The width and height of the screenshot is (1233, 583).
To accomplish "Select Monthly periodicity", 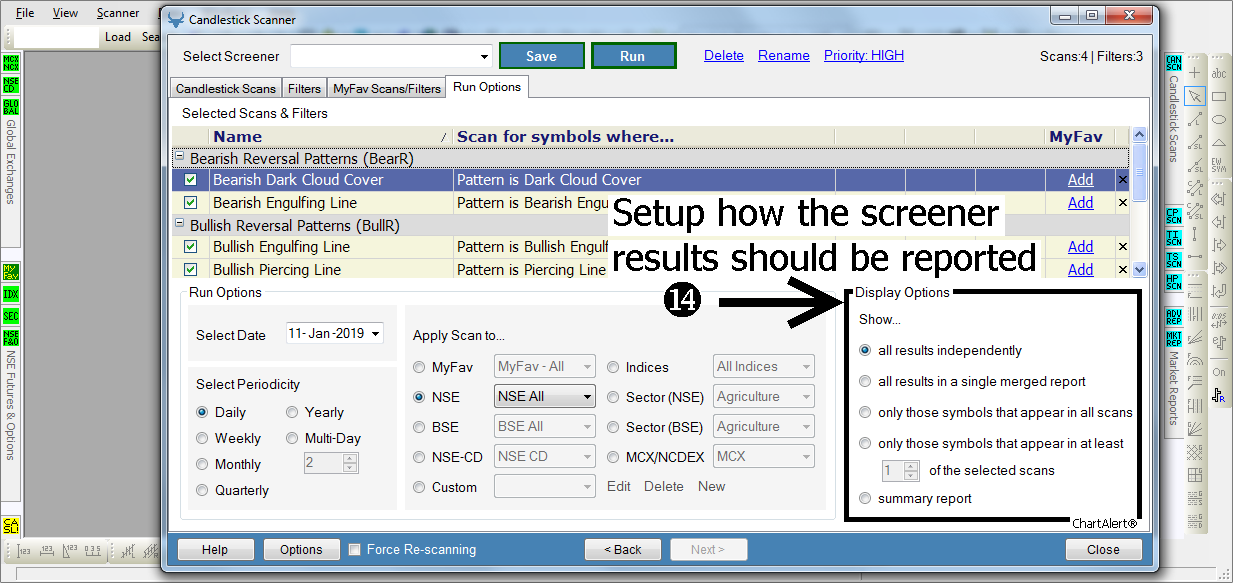I will [x=203, y=464].
